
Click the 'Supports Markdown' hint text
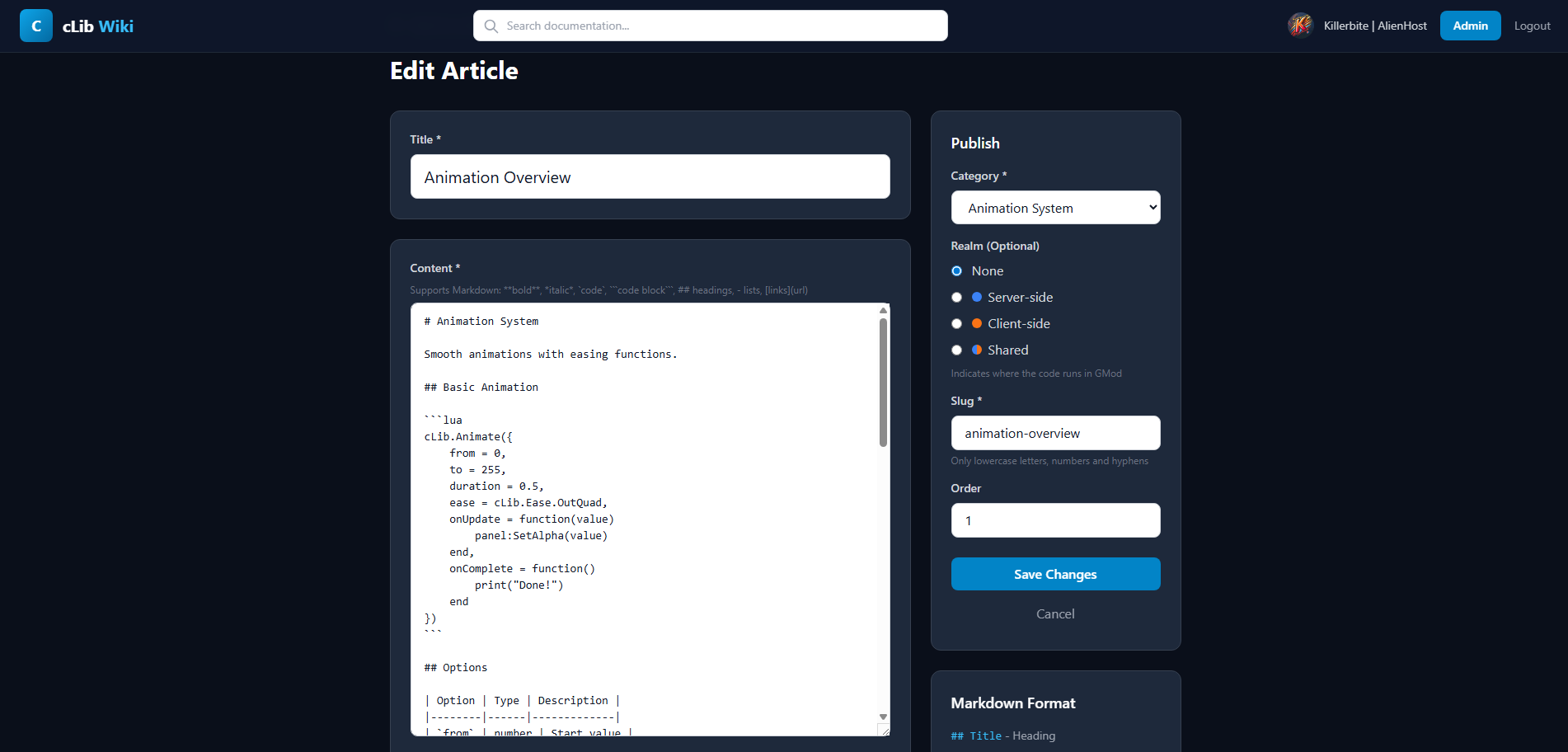tap(609, 290)
